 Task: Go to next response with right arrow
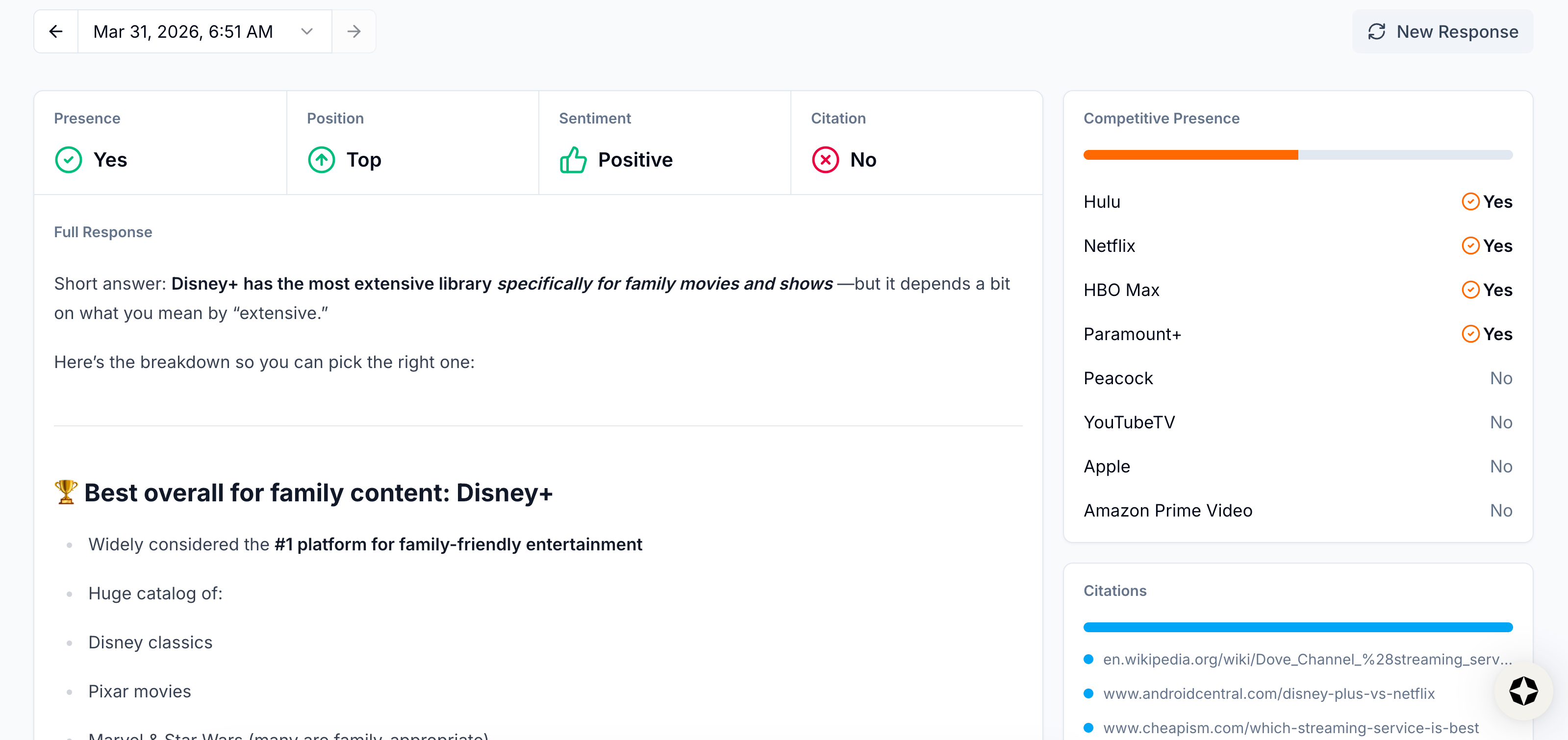pyautogui.click(x=354, y=32)
